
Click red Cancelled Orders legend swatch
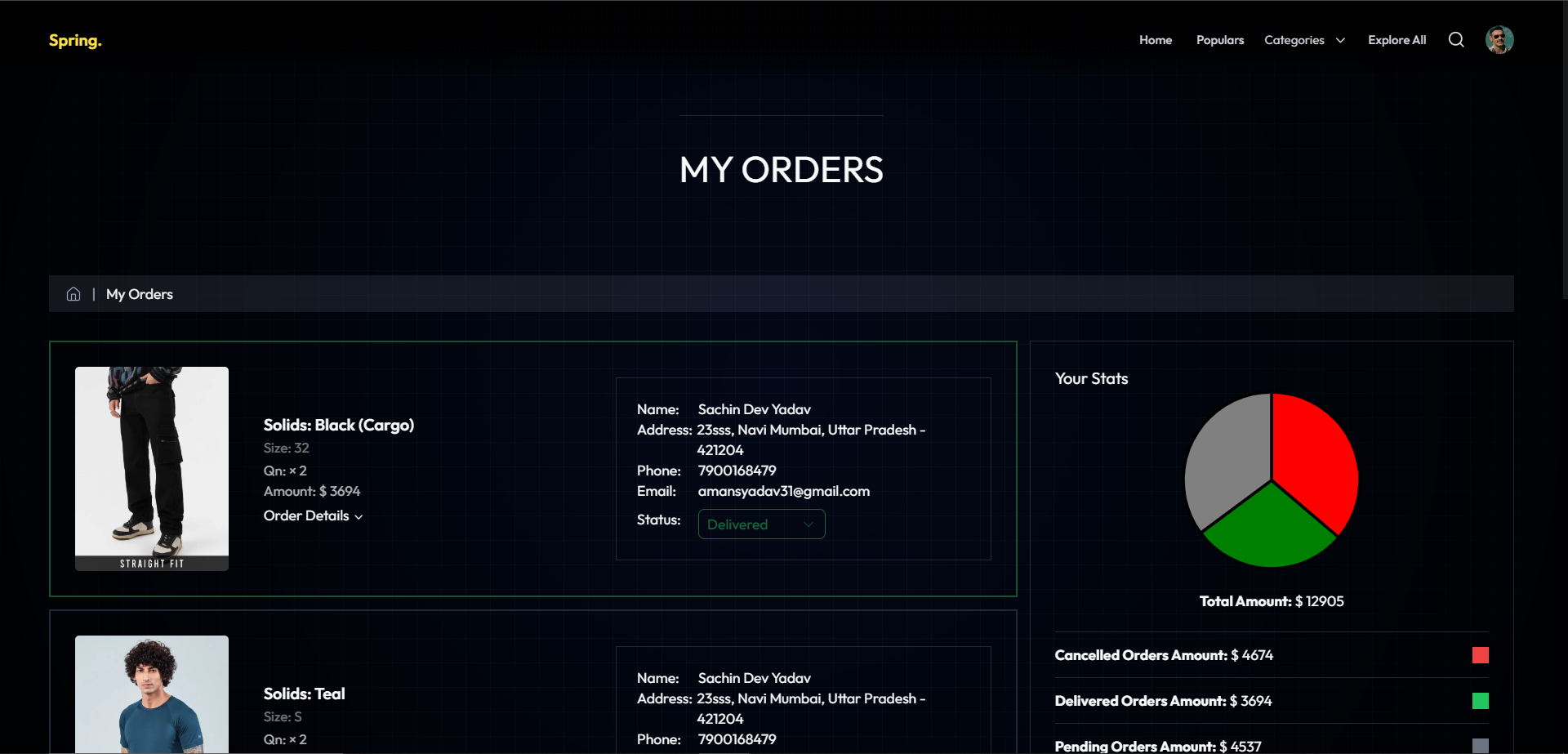point(1481,655)
